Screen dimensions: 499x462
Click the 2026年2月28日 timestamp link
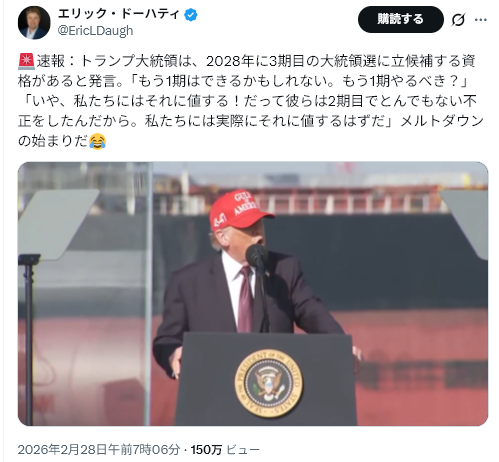(99, 450)
